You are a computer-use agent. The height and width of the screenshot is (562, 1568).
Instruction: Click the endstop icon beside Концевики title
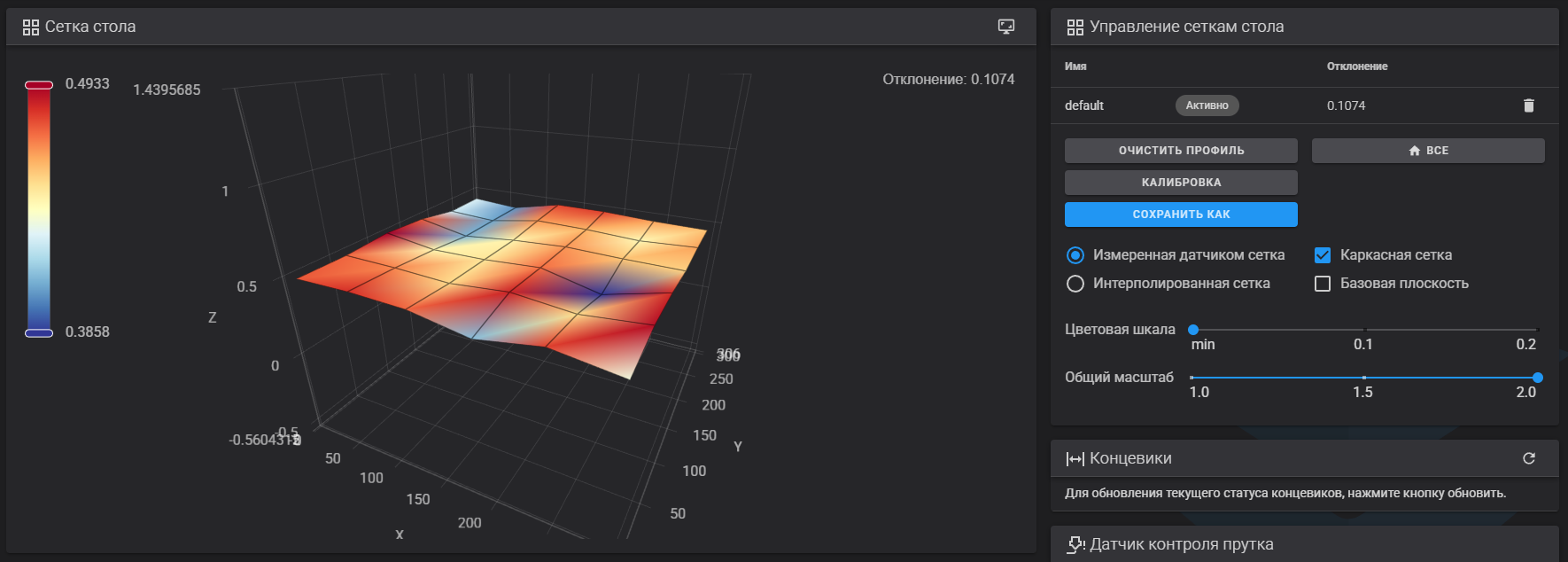[x=1075, y=459]
